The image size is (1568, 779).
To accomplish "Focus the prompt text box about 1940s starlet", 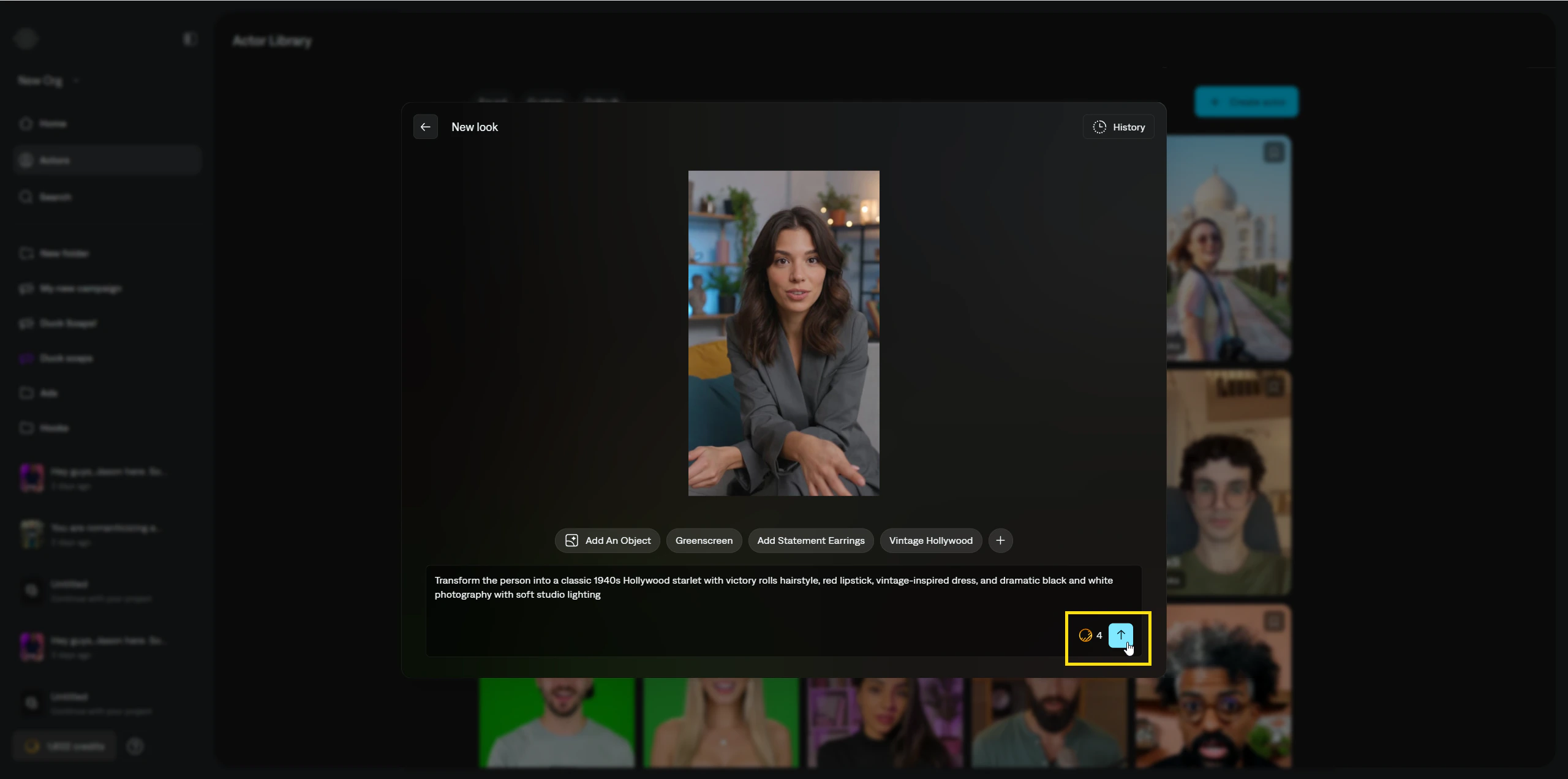I will (x=783, y=611).
